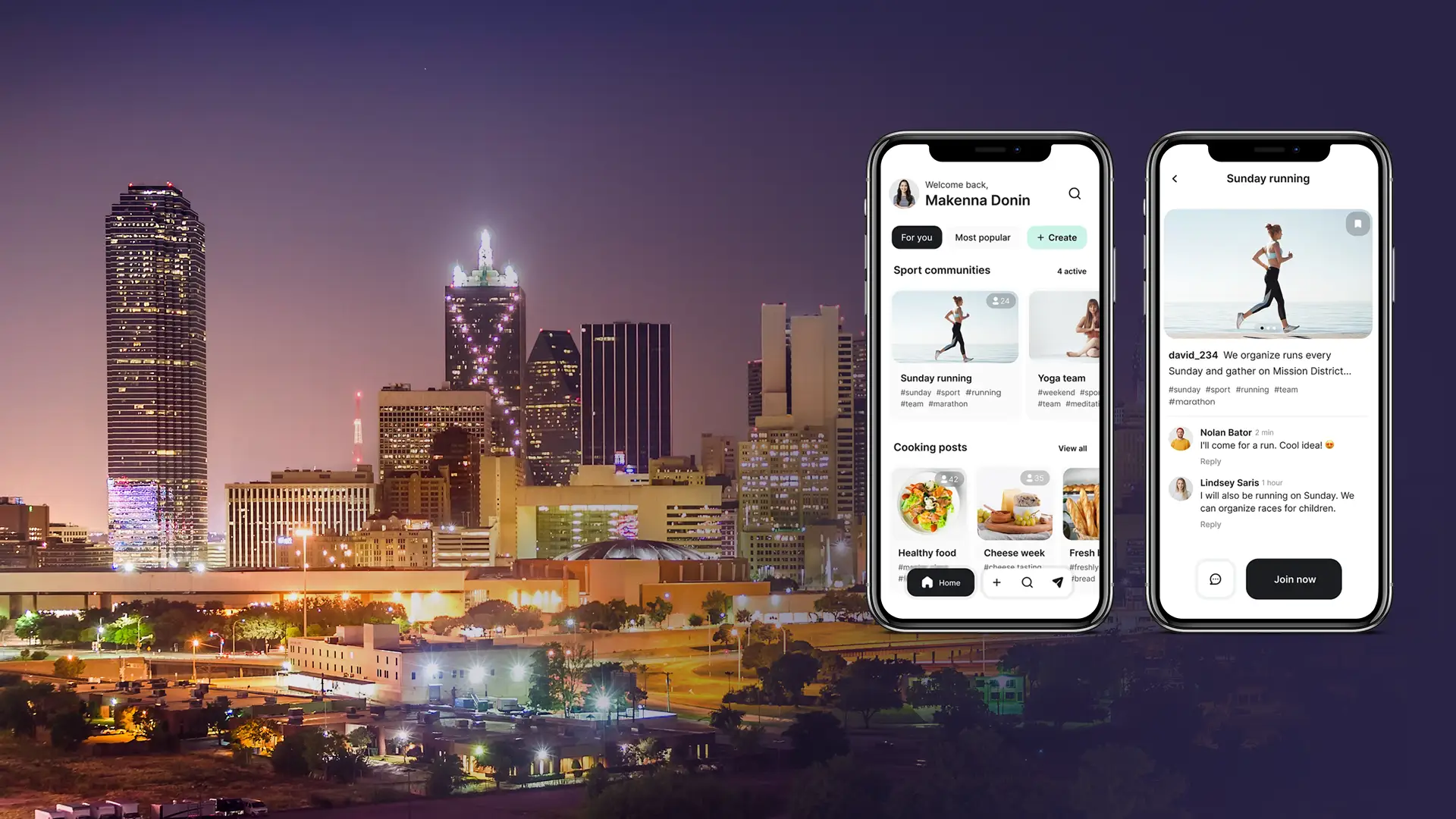
Task: Tap the search icon on home screen
Action: pos(1074,193)
